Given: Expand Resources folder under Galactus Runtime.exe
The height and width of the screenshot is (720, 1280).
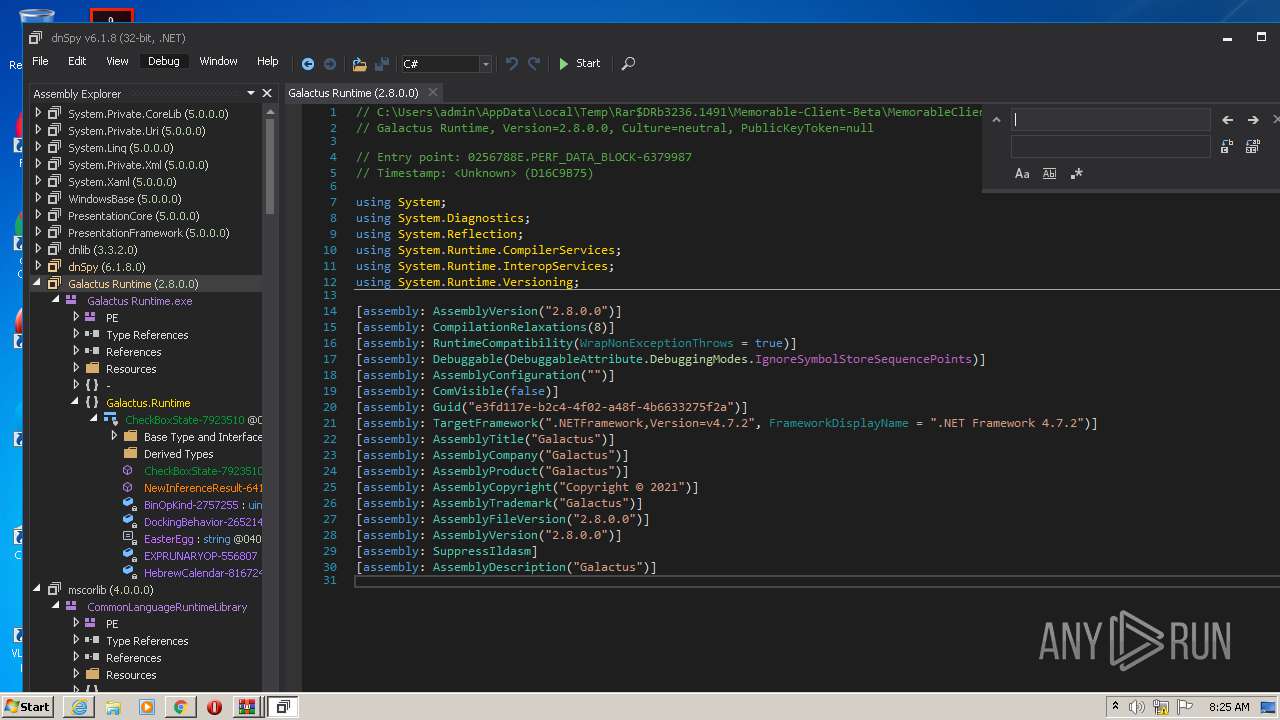Looking at the screenshot, I should coord(76,368).
